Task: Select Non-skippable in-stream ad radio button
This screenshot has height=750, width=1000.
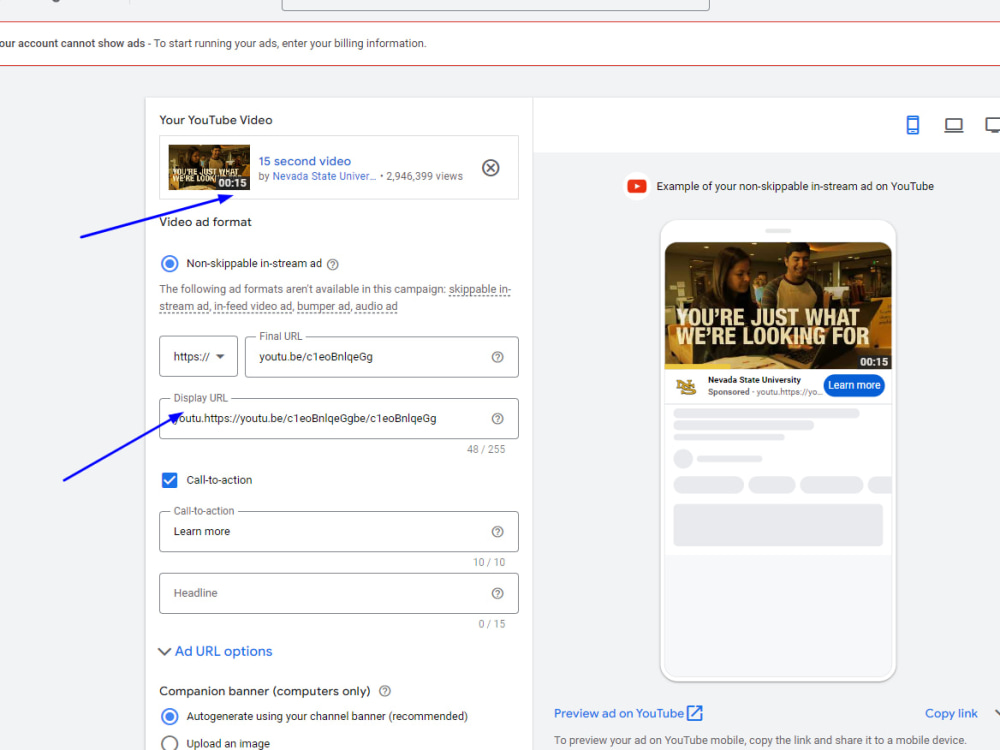Action: (170, 263)
